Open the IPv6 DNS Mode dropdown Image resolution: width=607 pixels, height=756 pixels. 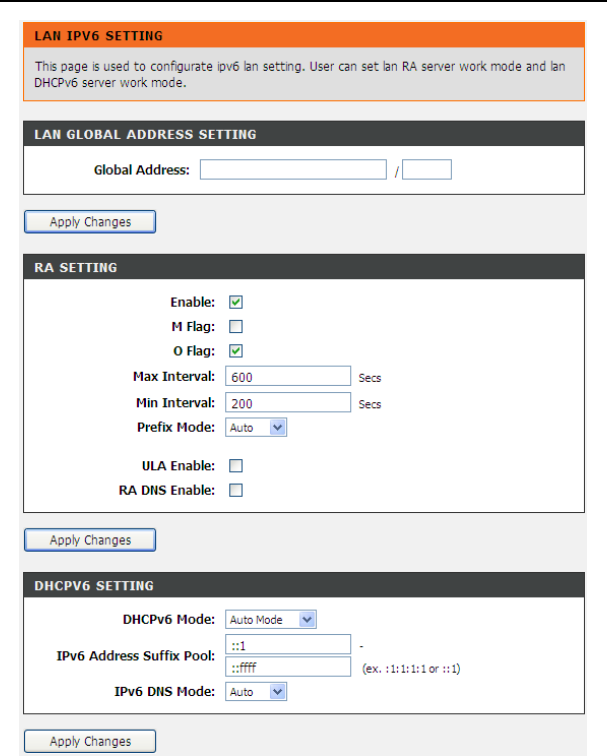pos(256,692)
